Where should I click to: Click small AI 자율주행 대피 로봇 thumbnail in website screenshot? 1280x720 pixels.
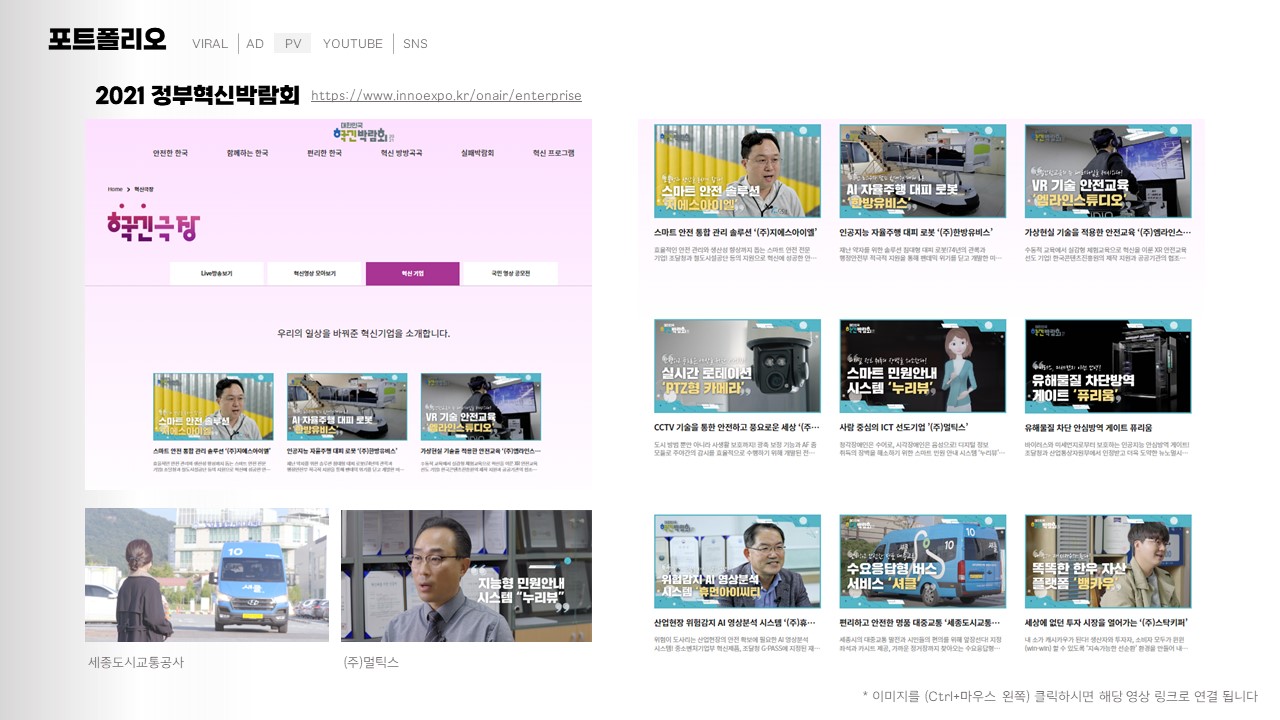(x=347, y=407)
